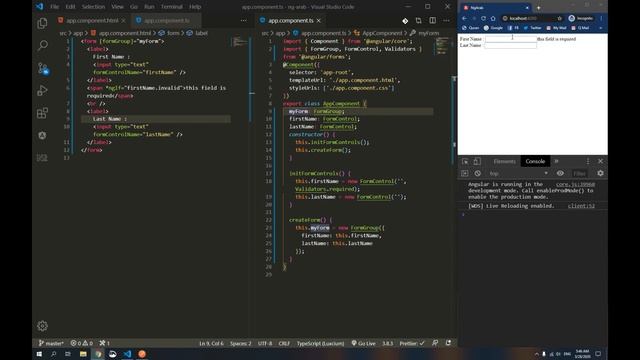Open the JavaScript context 'top' dropdown
The image size is (640, 360).
point(518,173)
